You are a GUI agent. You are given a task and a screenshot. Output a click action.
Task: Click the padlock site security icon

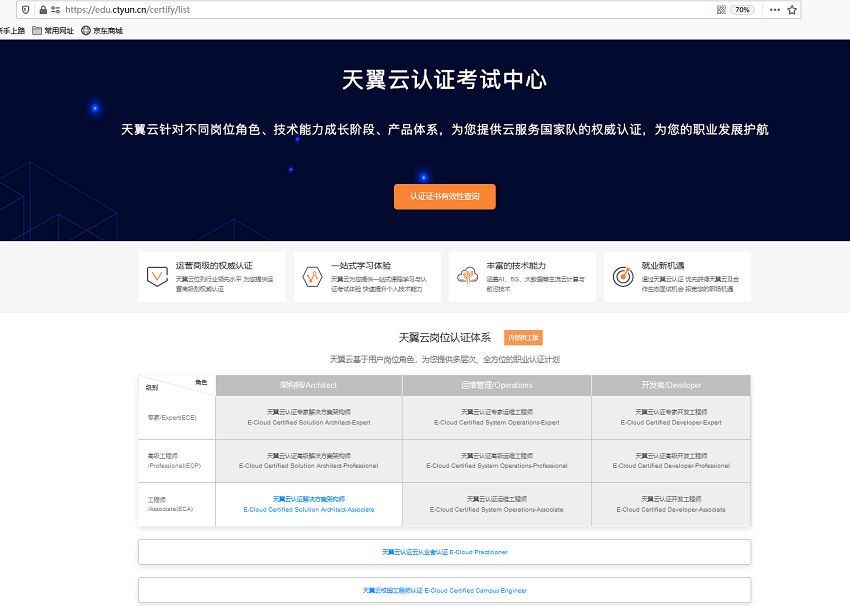43,10
